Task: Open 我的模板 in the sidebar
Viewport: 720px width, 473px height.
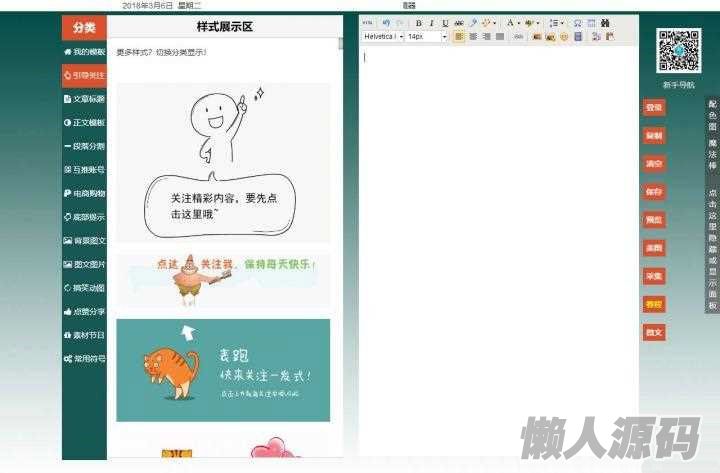Action: (x=84, y=52)
